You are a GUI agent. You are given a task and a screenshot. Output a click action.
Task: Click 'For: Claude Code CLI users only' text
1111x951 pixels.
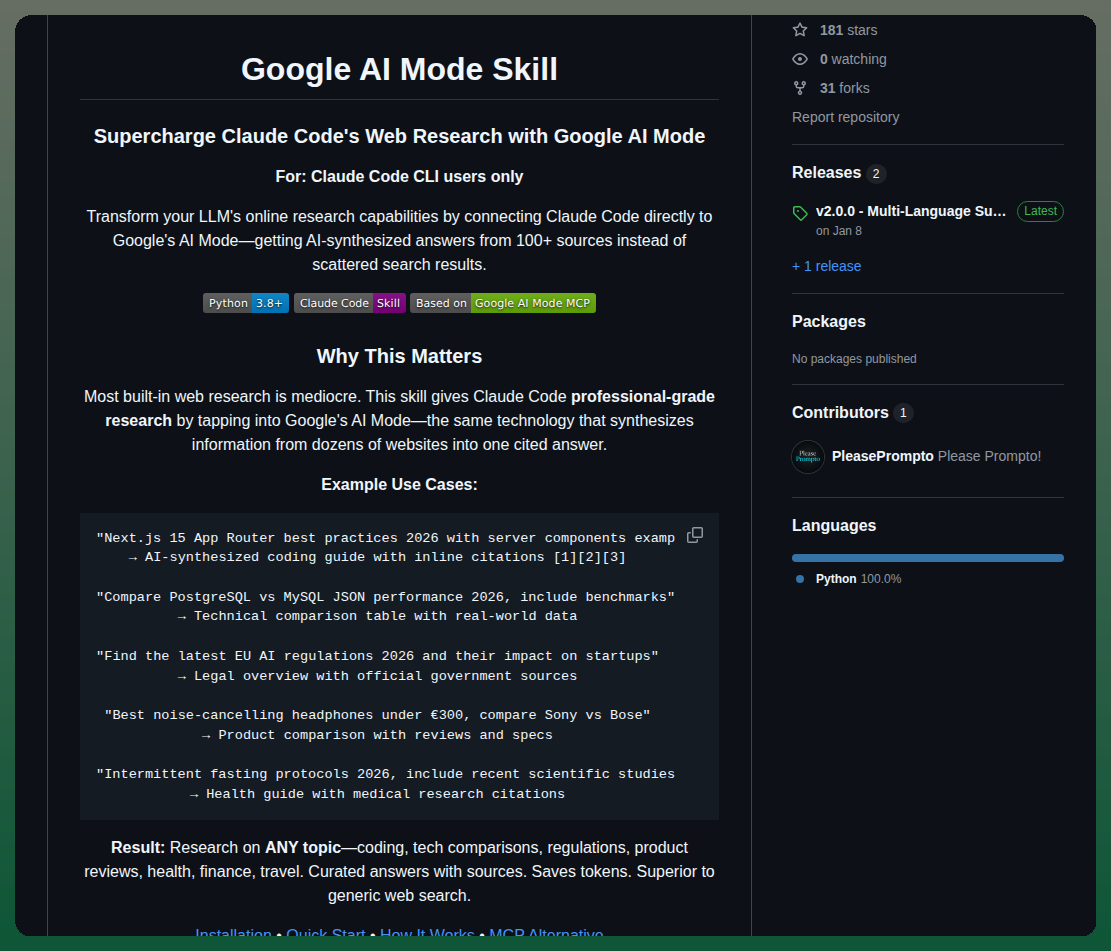(x=399, y=176)
